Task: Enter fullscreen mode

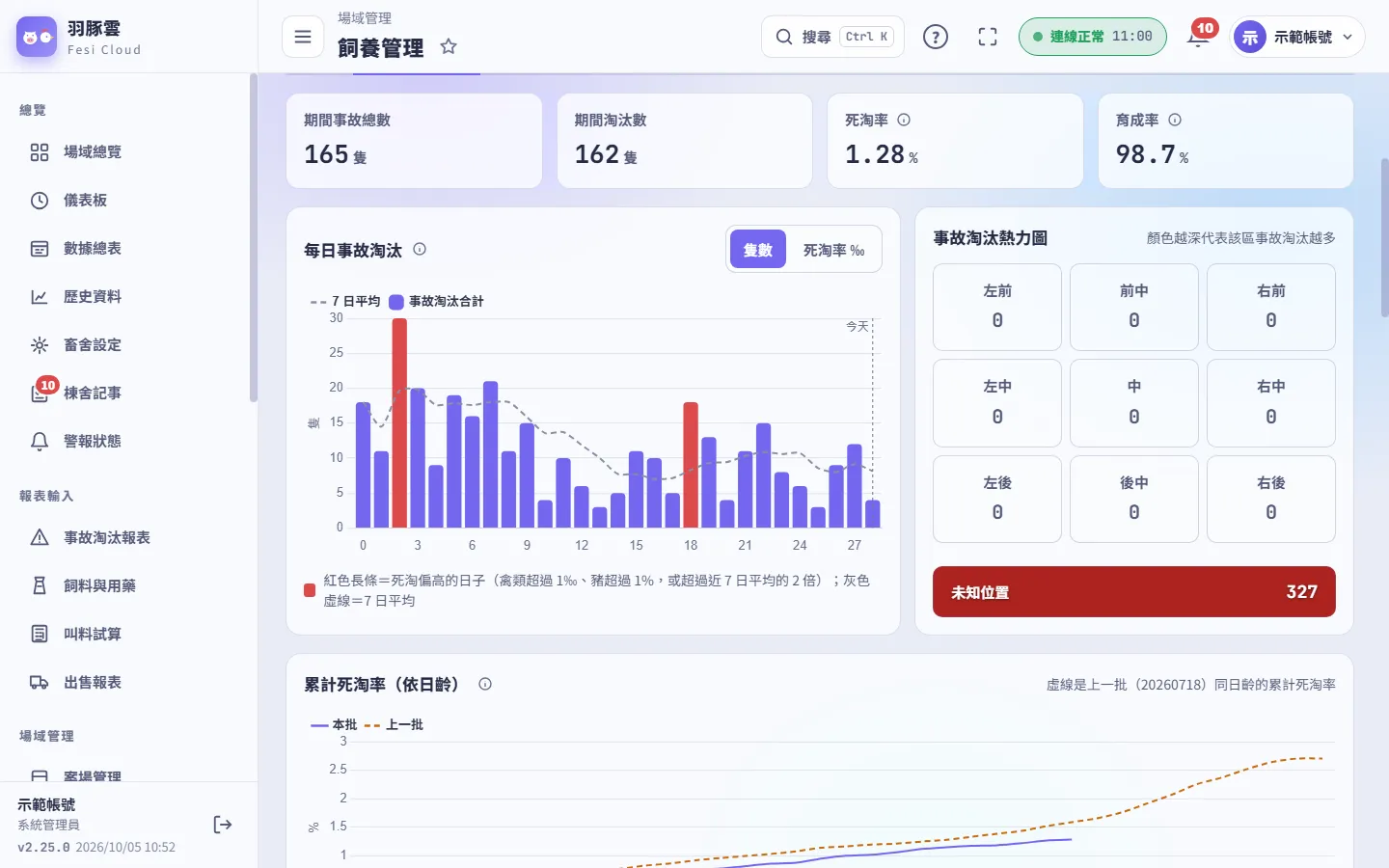Action: tap(988, 37)
